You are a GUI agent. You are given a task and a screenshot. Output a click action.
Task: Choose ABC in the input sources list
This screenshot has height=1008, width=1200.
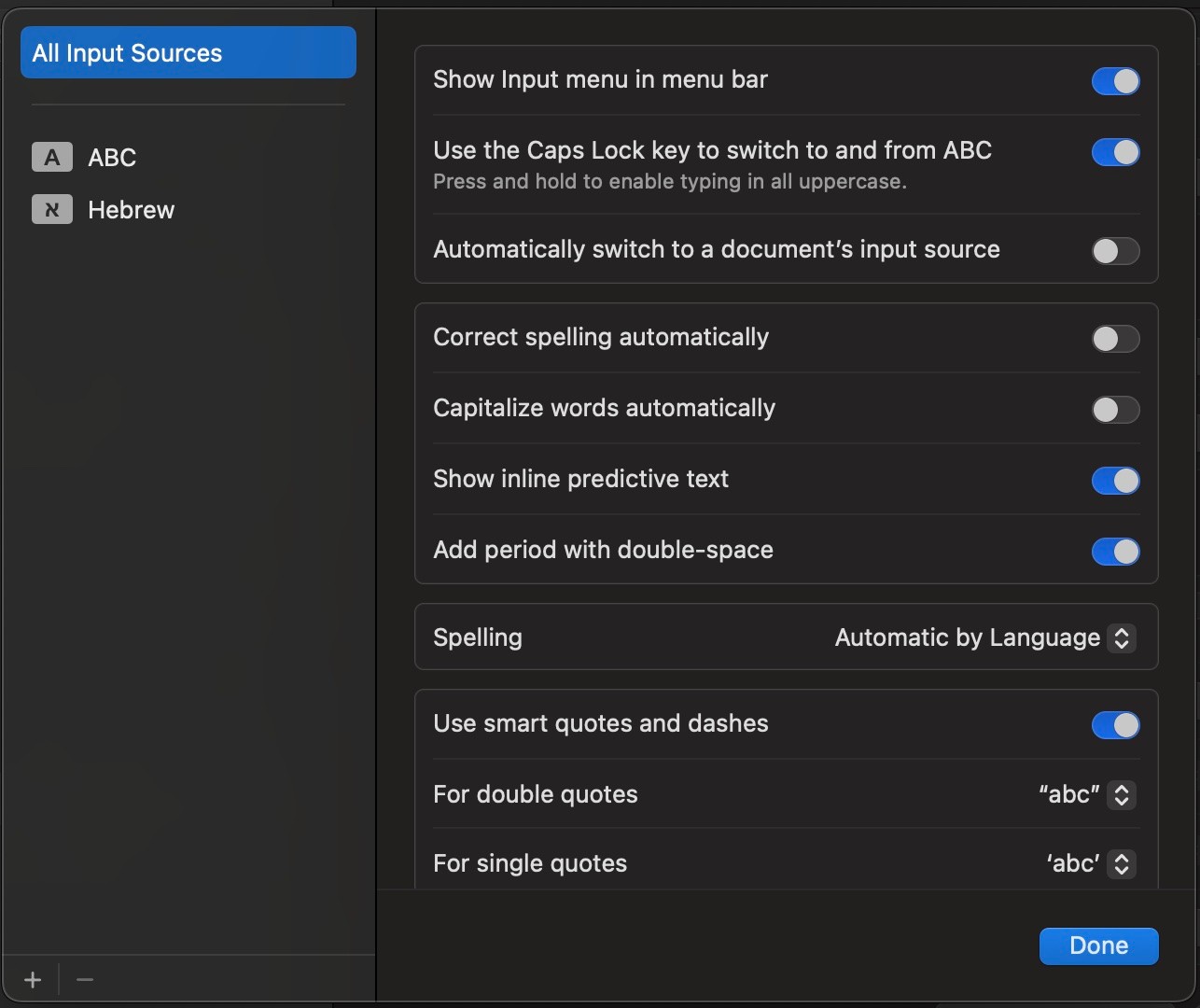pos(112,158)
